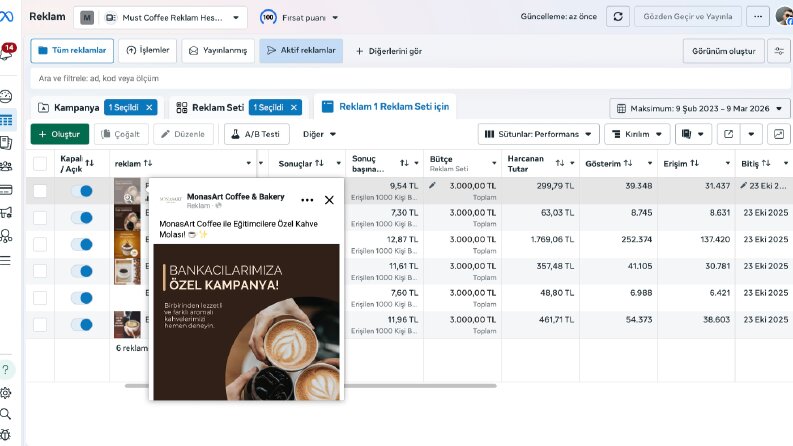Click the Çoğalt button
Viewport: 793px width, 446px height.
(x=121, y=134)
